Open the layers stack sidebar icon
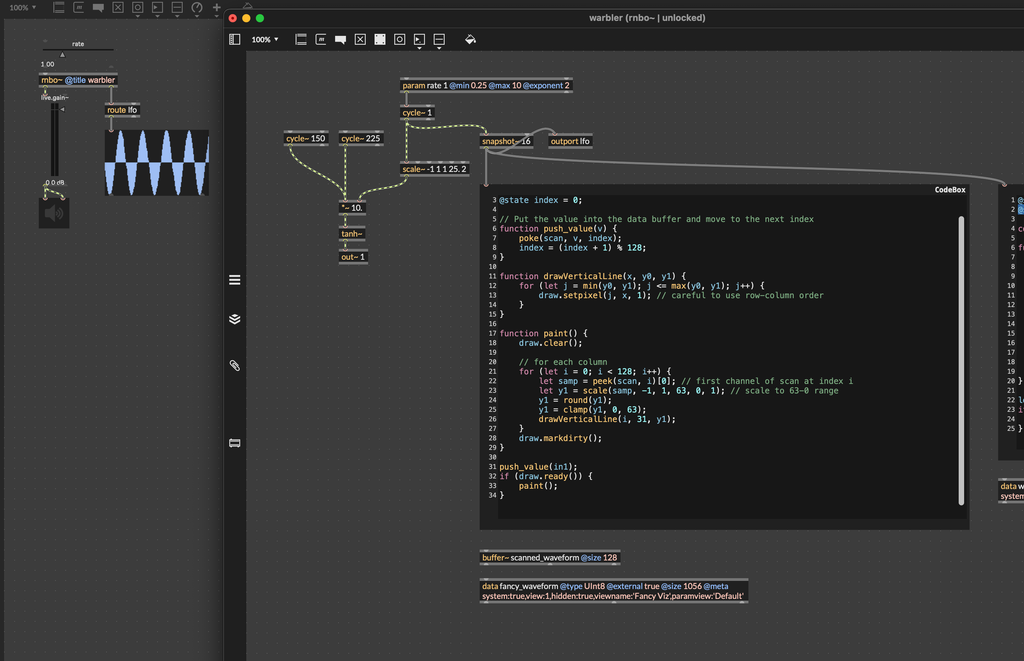1024x661 pixels. (x=235, y=320)
